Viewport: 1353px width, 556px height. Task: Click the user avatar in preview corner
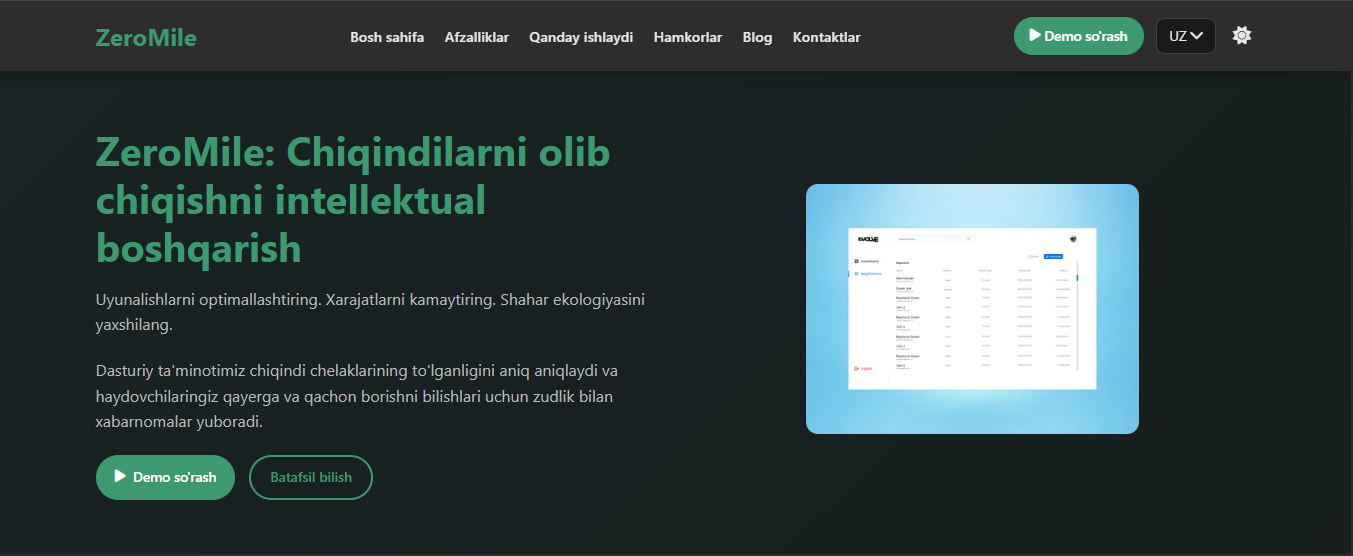coord(1073,239)
